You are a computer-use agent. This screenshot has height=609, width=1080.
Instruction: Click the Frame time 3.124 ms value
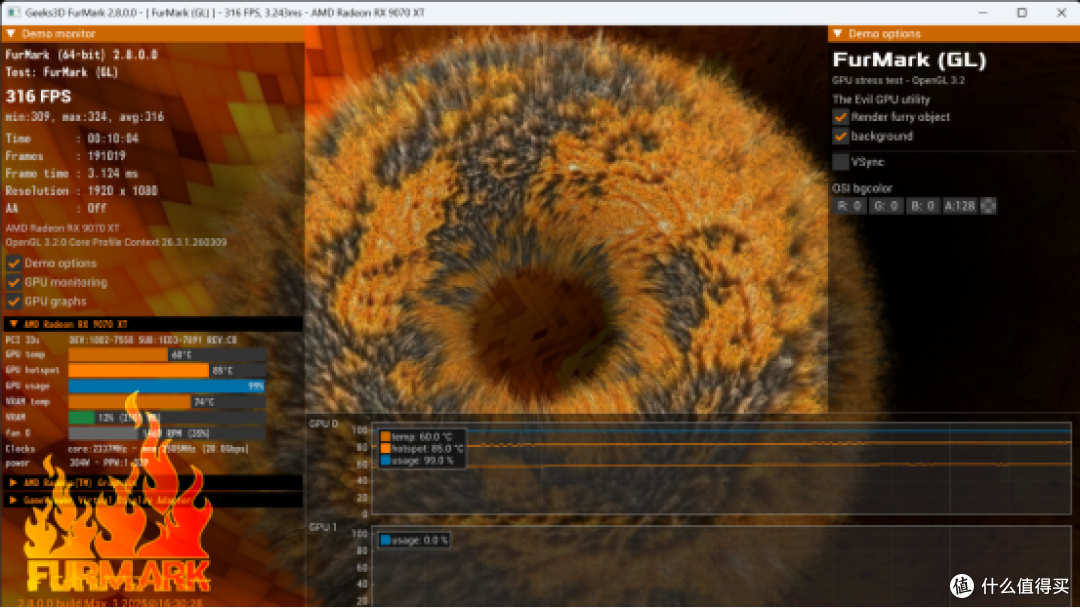113,174
